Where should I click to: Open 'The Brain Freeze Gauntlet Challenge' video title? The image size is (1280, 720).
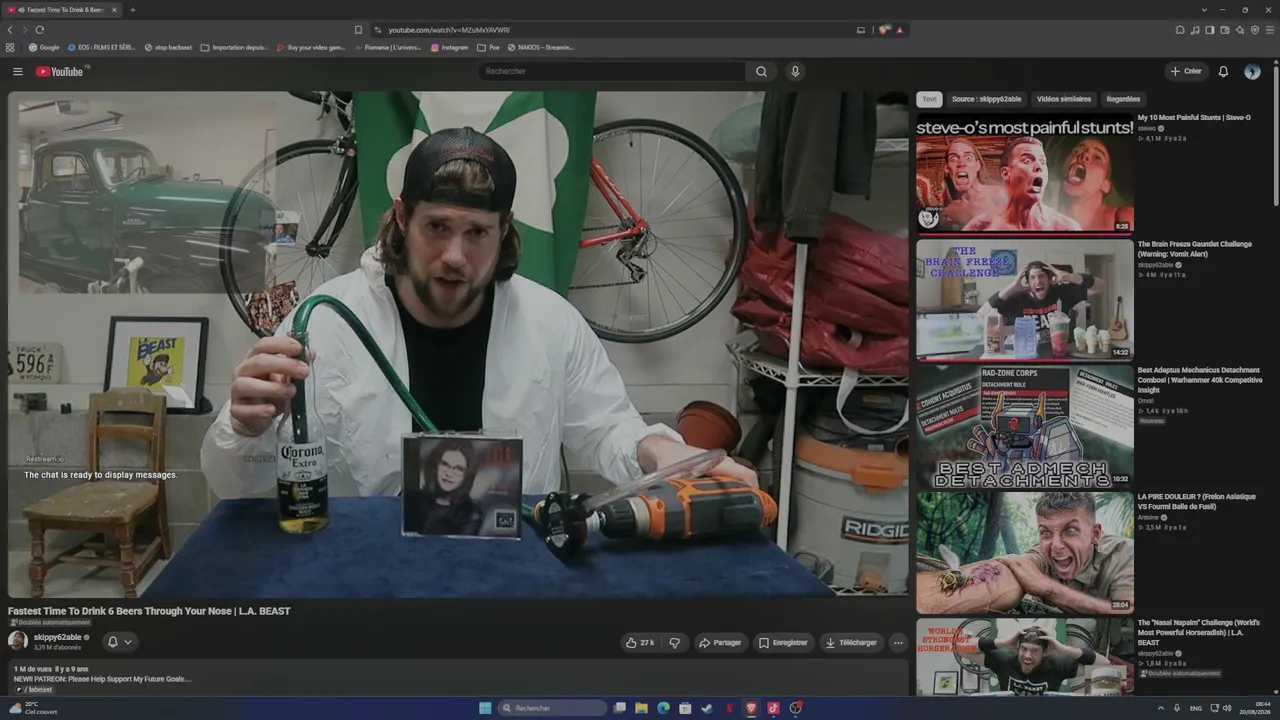(1194, 249)
